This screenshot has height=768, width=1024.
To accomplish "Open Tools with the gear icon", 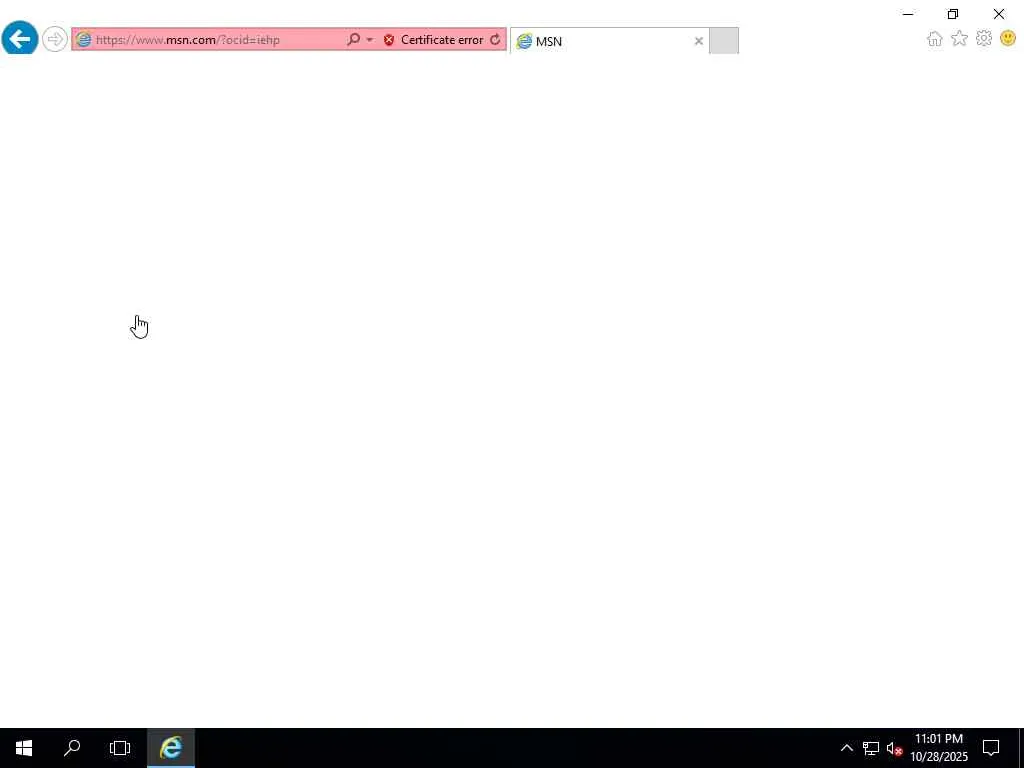I will [x=984, y=39].
